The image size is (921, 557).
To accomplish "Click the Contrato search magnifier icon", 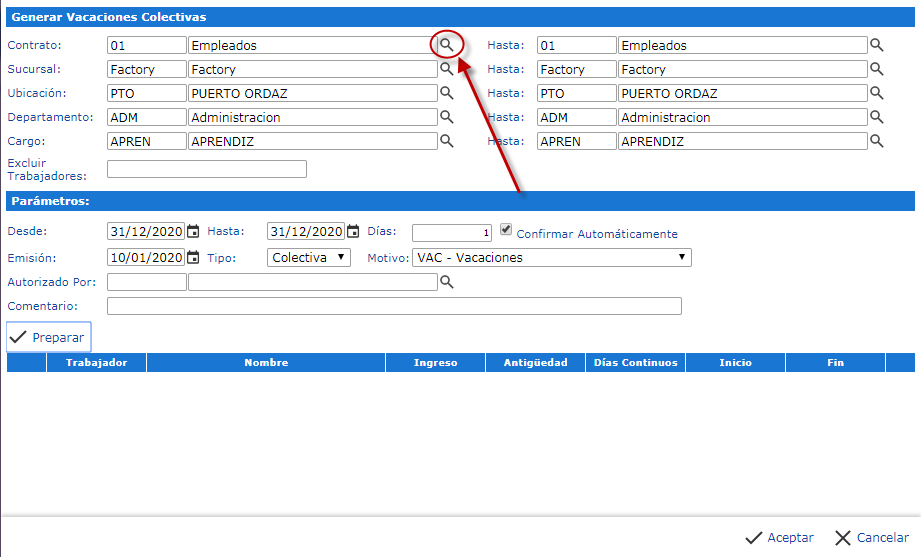I will coord(447,45).
